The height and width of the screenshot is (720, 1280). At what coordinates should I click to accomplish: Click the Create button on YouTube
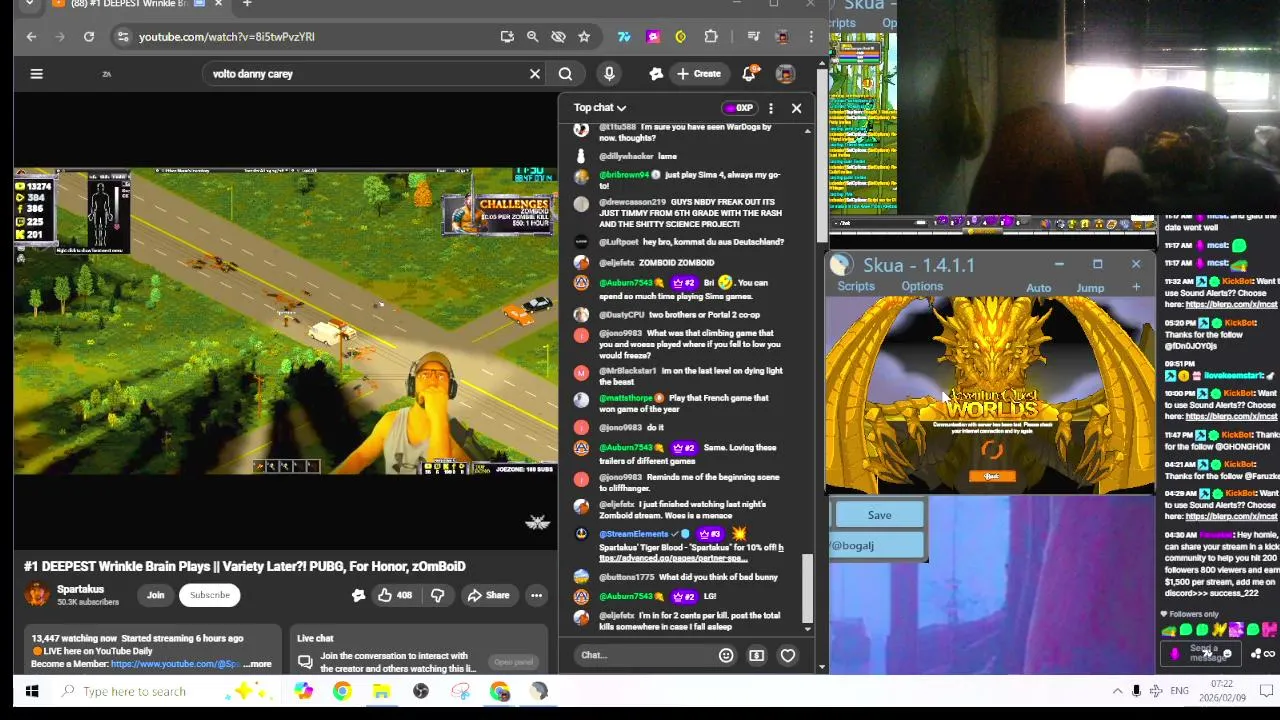(x=697, y=73)
